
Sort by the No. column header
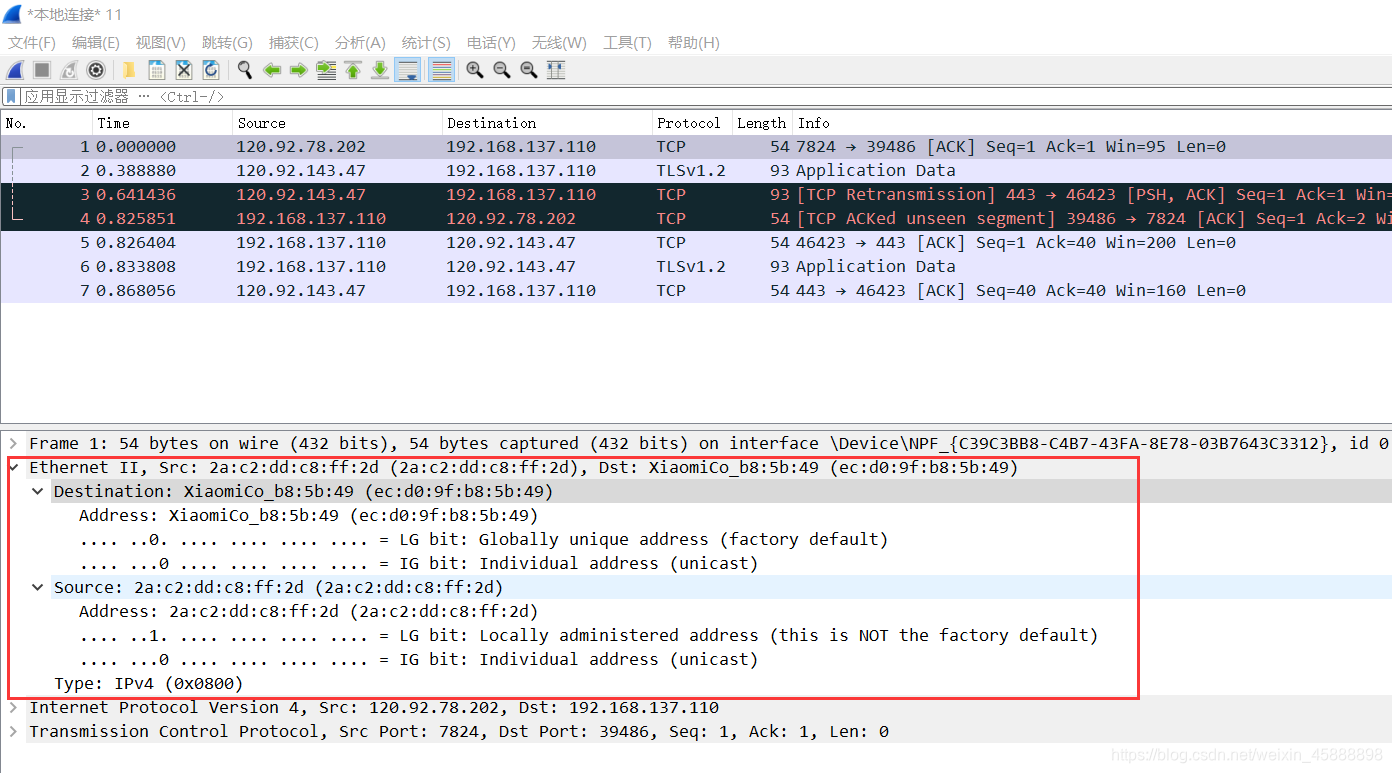[x=47, y=123]
